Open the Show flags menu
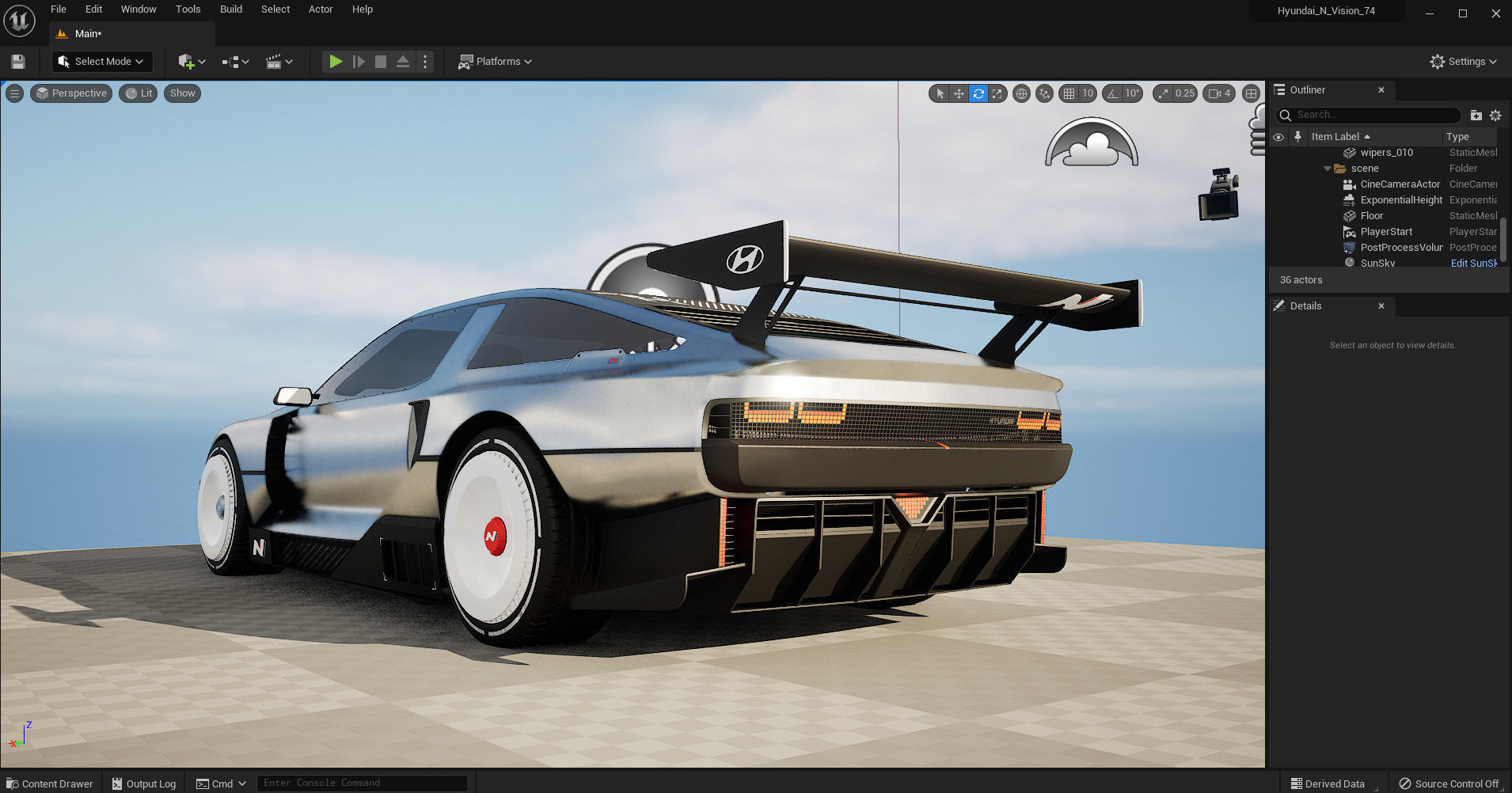Screen dimensions: 1512x793 (x=182, y=93)
